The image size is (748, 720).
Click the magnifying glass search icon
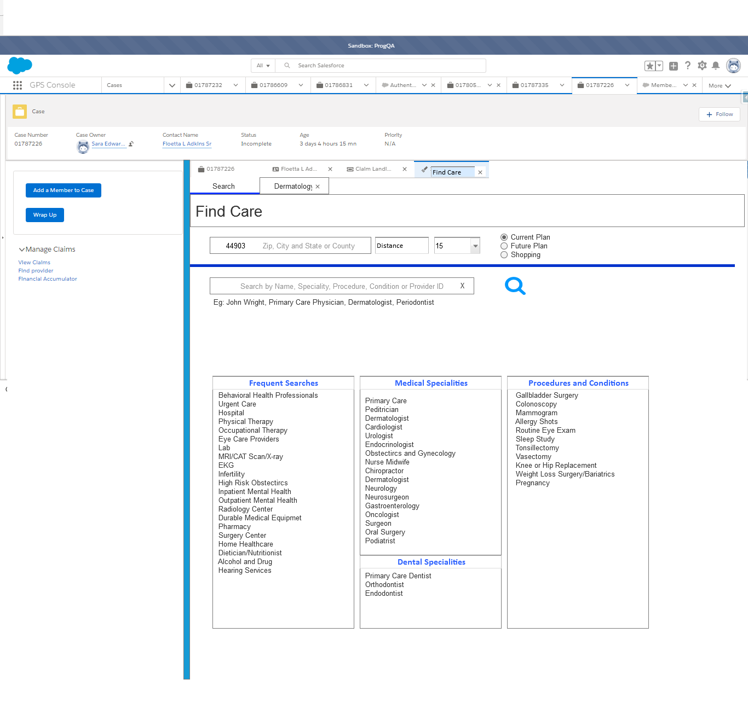[x=515, y=286]
